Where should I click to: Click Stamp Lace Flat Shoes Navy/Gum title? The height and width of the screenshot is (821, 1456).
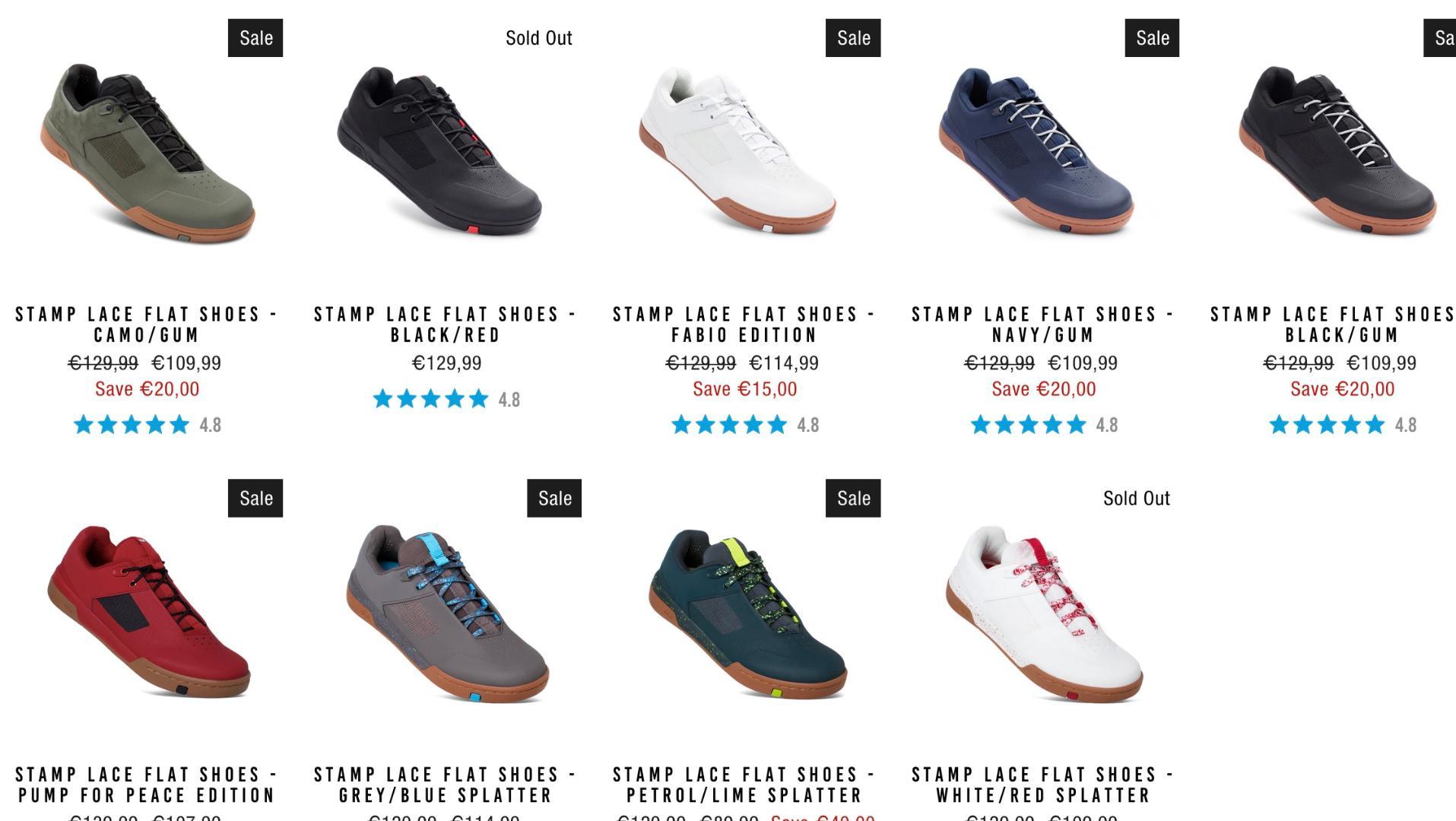[x=1043, y=325]
